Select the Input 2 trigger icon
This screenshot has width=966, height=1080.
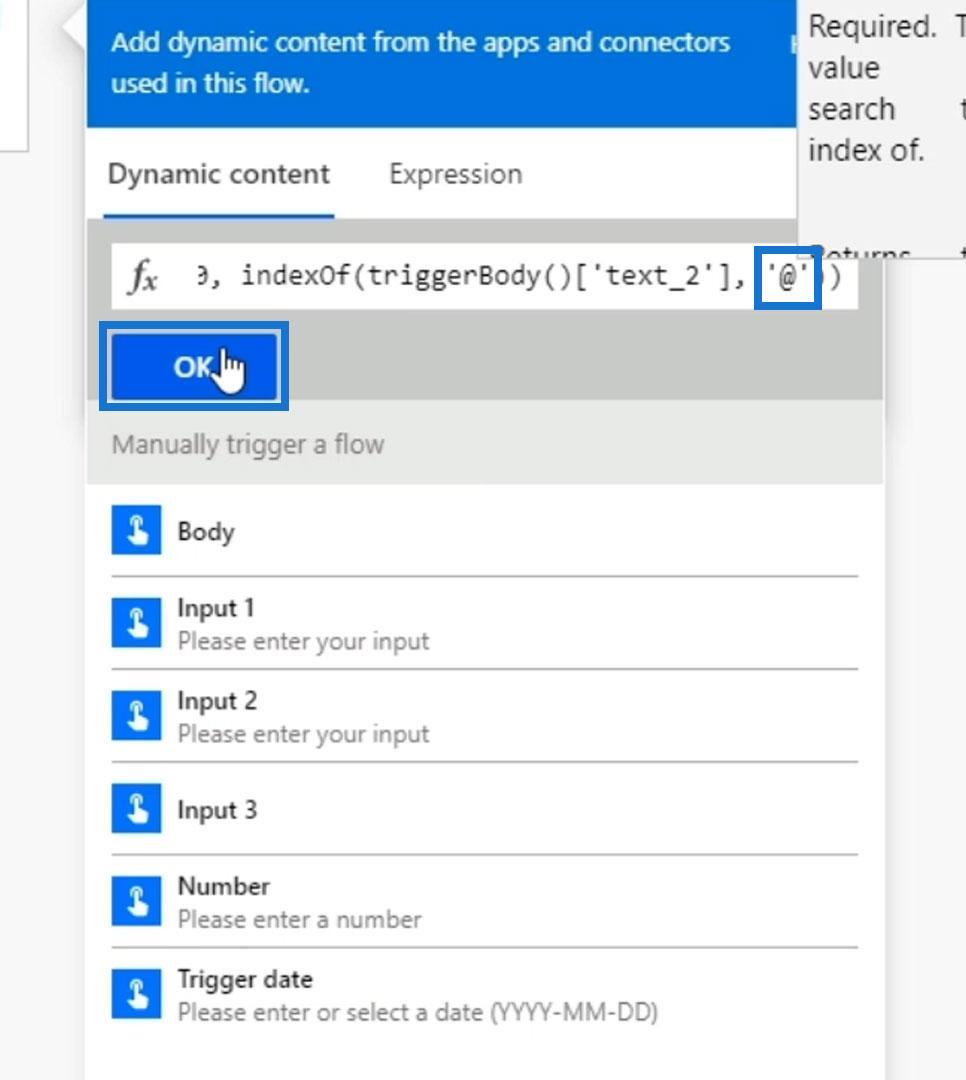[136, 716]
